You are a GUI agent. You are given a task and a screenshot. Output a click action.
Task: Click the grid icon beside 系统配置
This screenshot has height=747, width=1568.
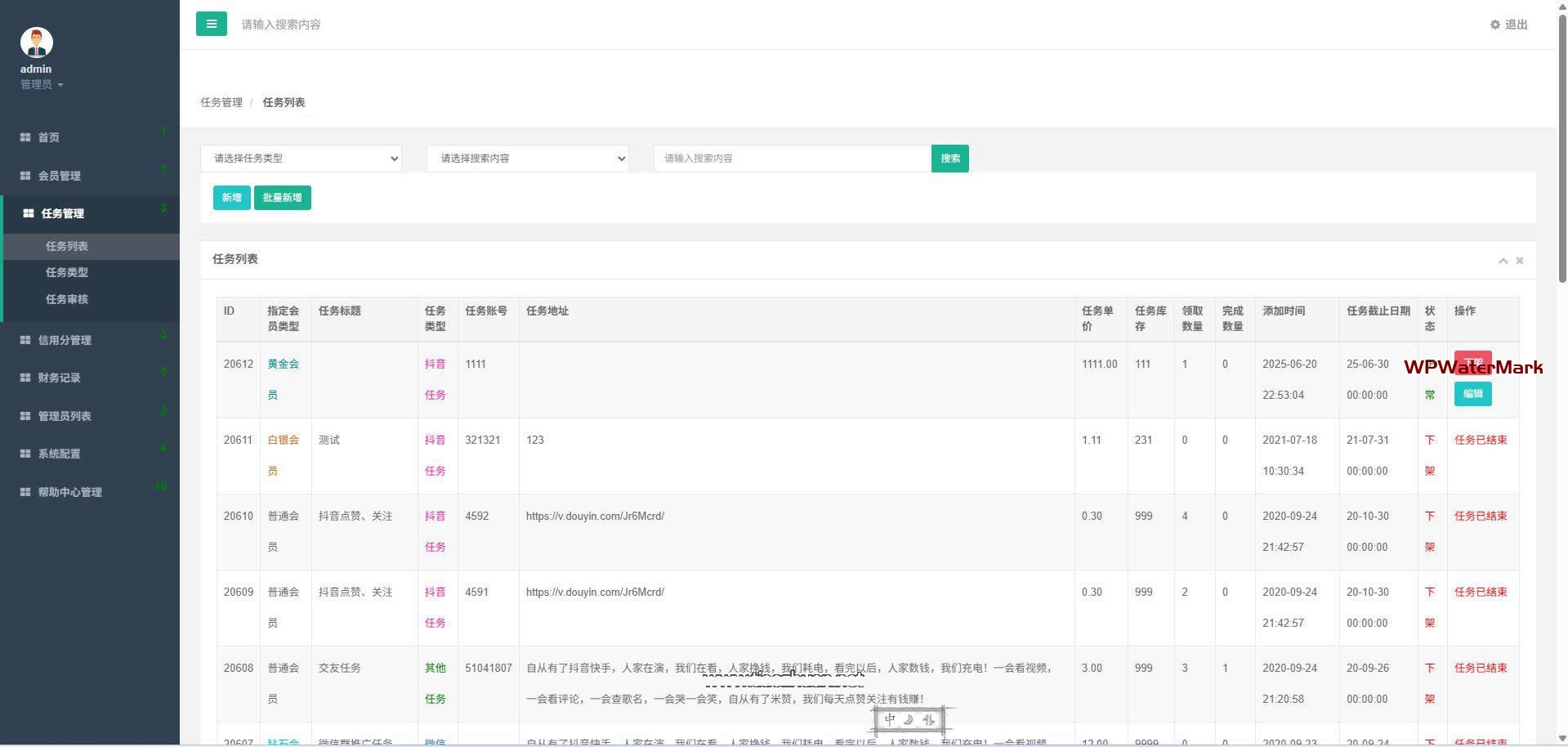(25, 454)
